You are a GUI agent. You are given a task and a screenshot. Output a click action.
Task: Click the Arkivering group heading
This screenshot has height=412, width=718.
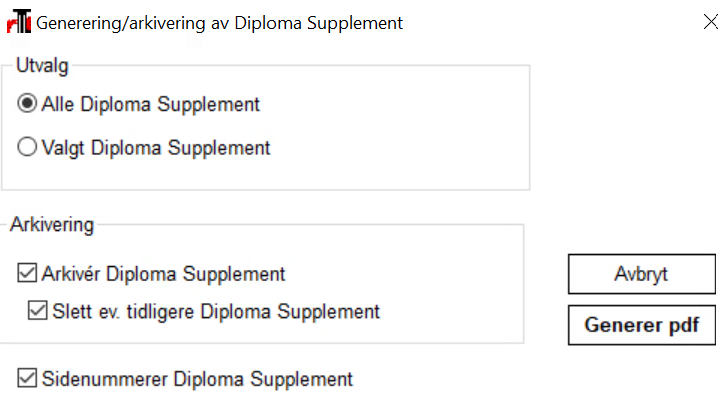(x=52, y=224)
